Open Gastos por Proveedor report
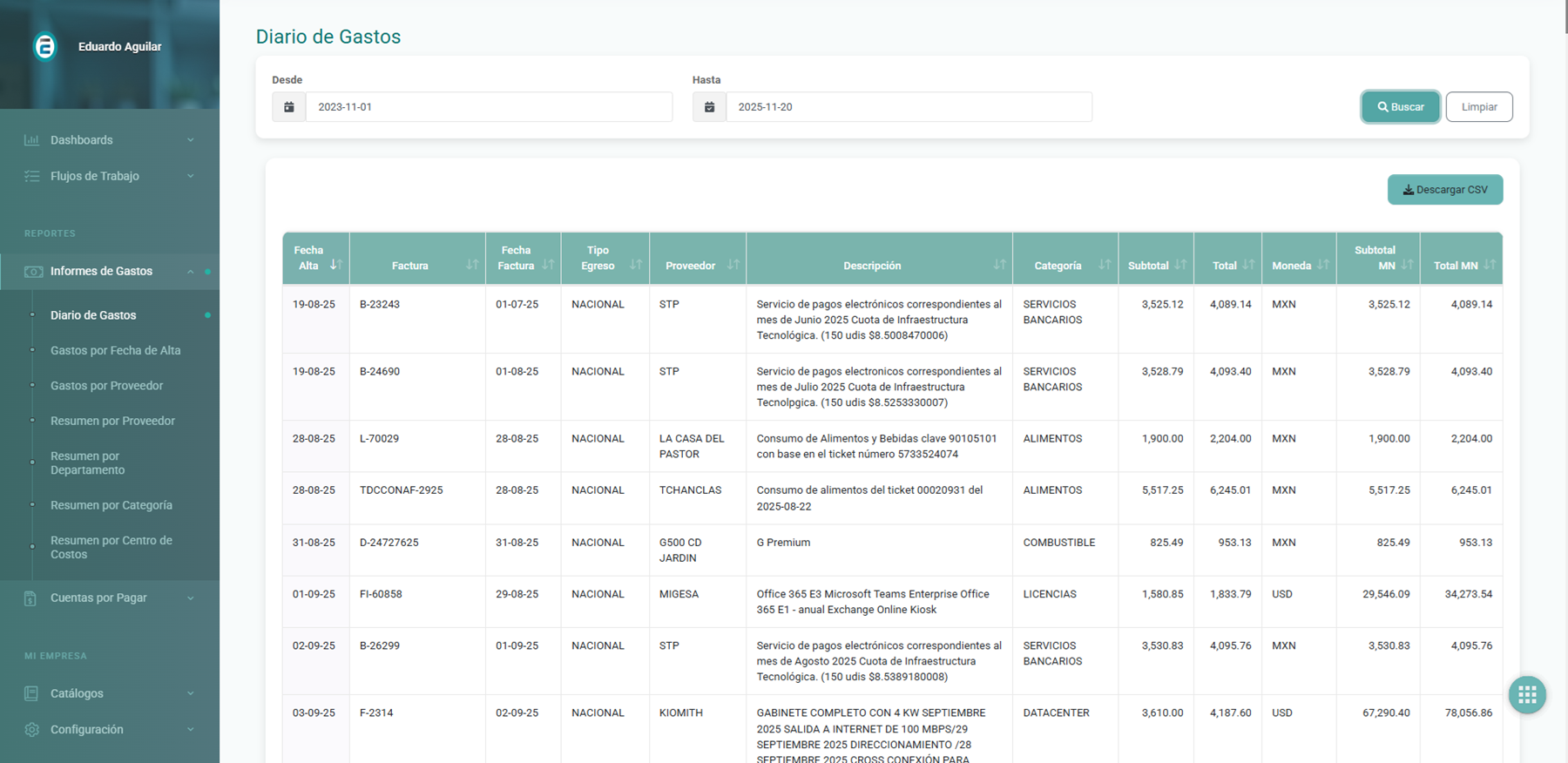Viewport: 1568px width, 763px height. point(106,386)
